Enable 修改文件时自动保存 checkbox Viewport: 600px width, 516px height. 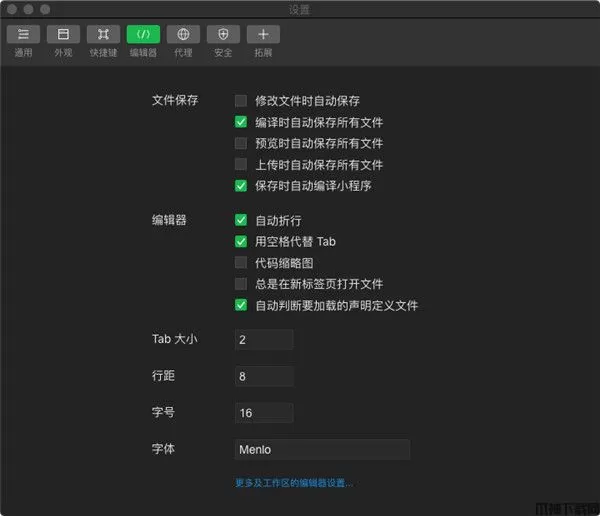click(x=241, y=101)
